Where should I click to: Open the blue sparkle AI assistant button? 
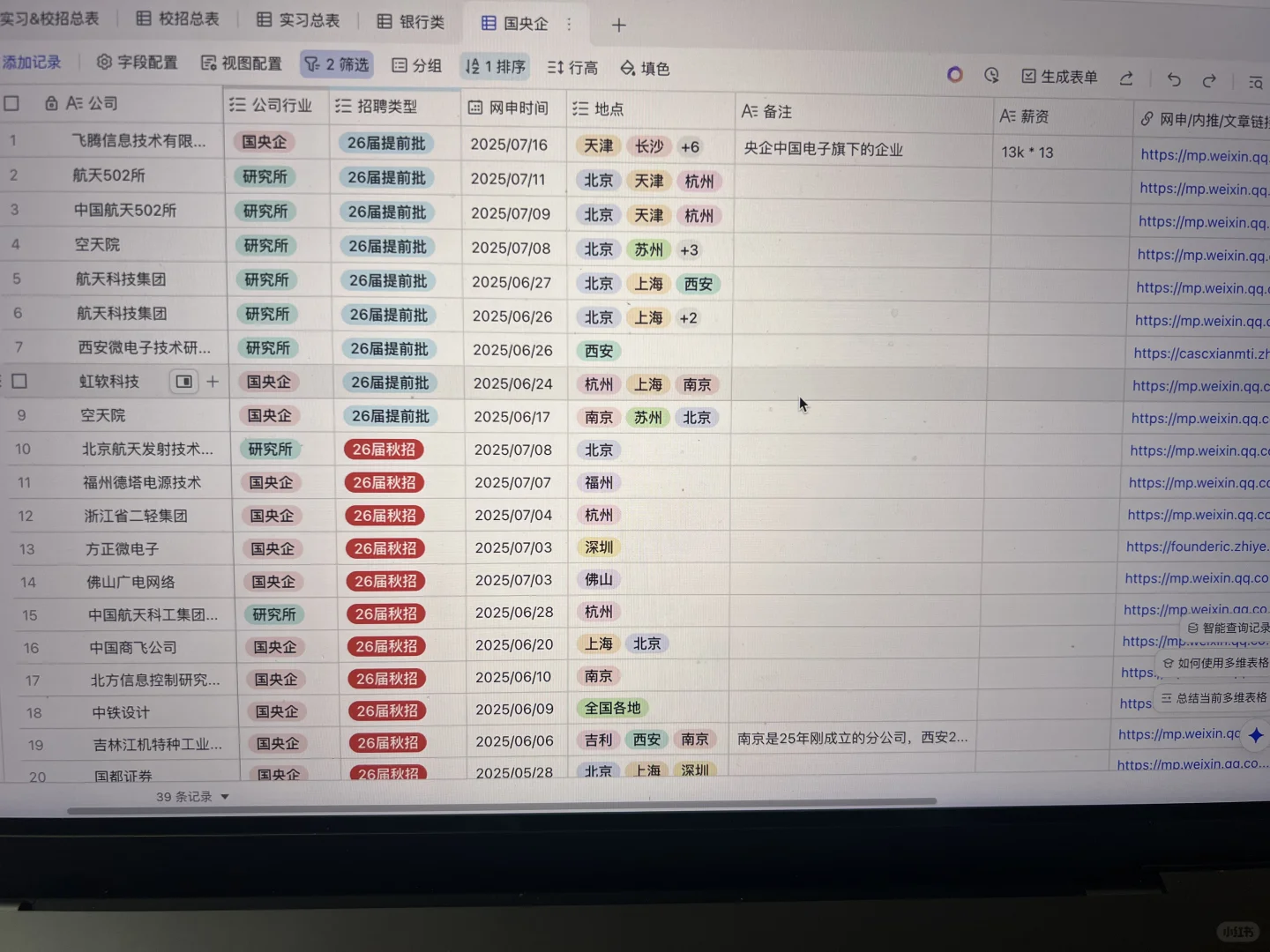point(1256,734)
